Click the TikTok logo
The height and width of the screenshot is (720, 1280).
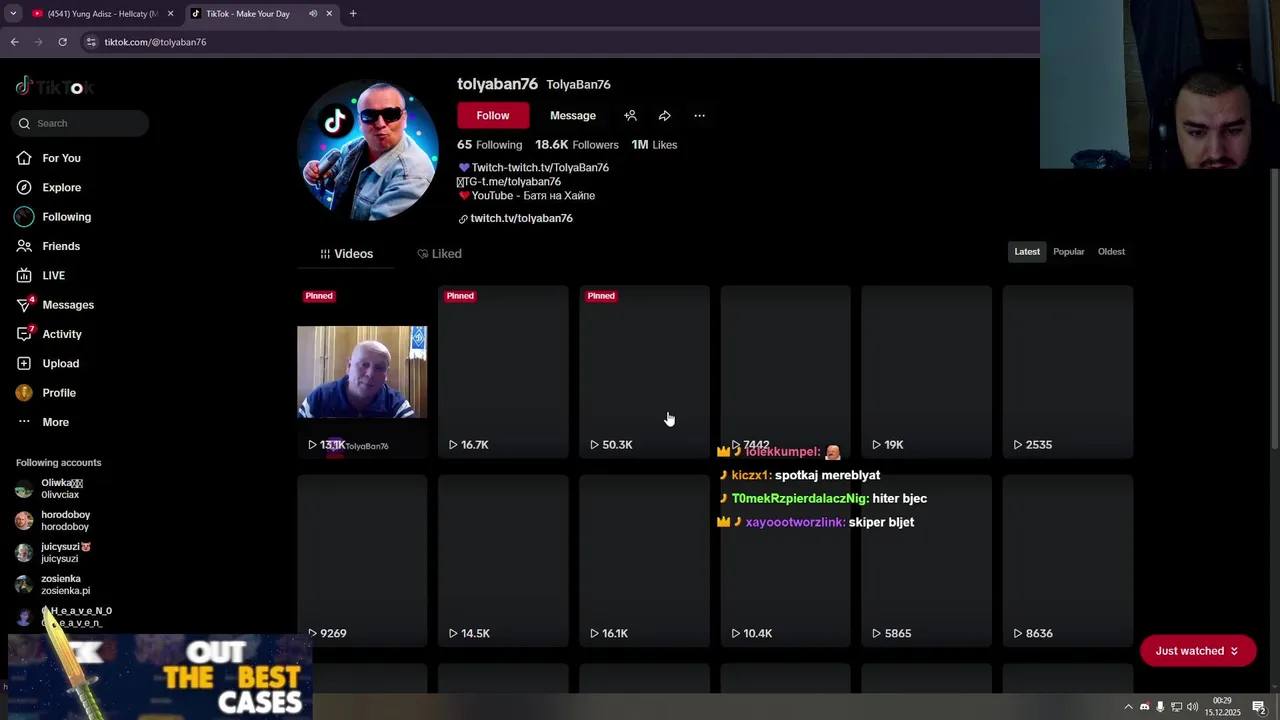(54, 87)
